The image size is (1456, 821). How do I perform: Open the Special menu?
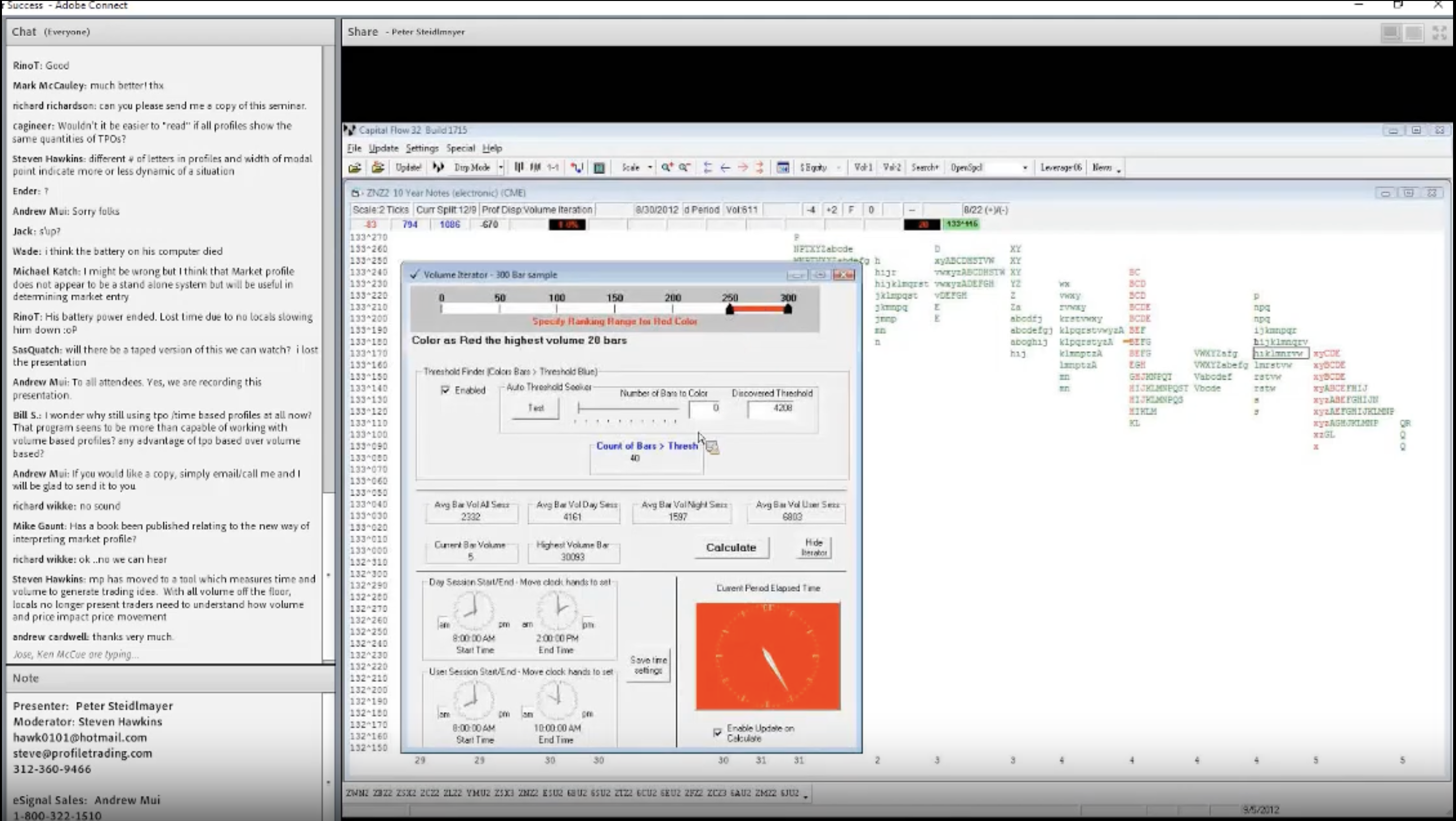(461, 148)
